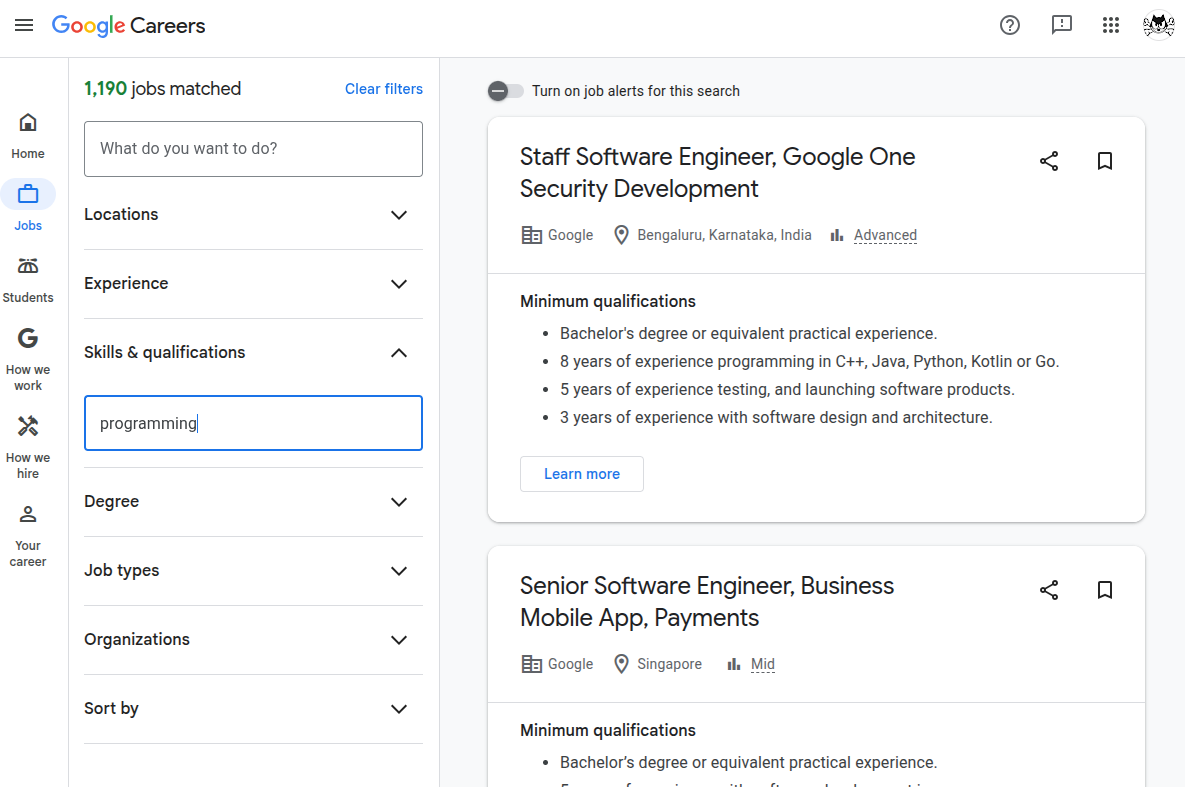This screenshot has height=787, width=1185.
Task: Click company building icon beside Singapore listing
Action: [532, 664]
